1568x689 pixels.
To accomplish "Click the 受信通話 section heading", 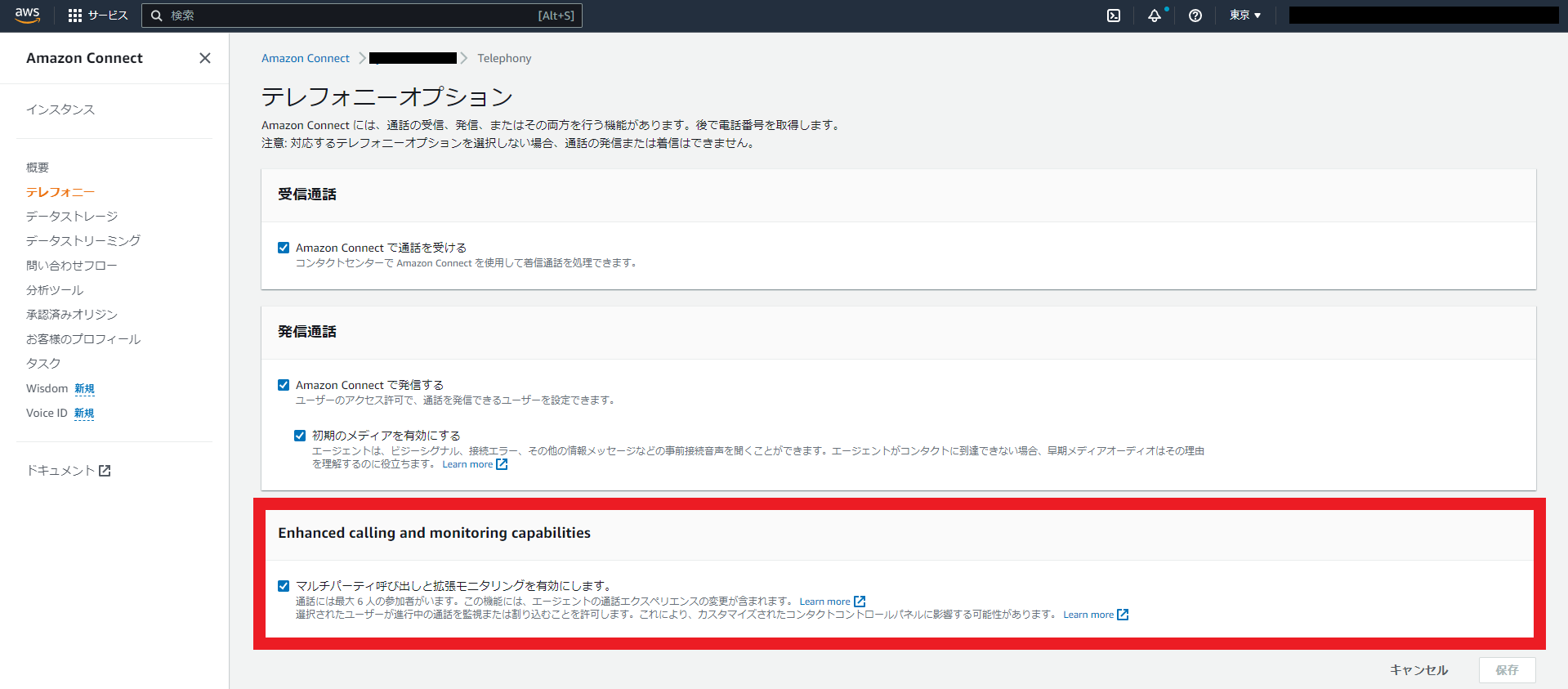I will pos(307,195).
